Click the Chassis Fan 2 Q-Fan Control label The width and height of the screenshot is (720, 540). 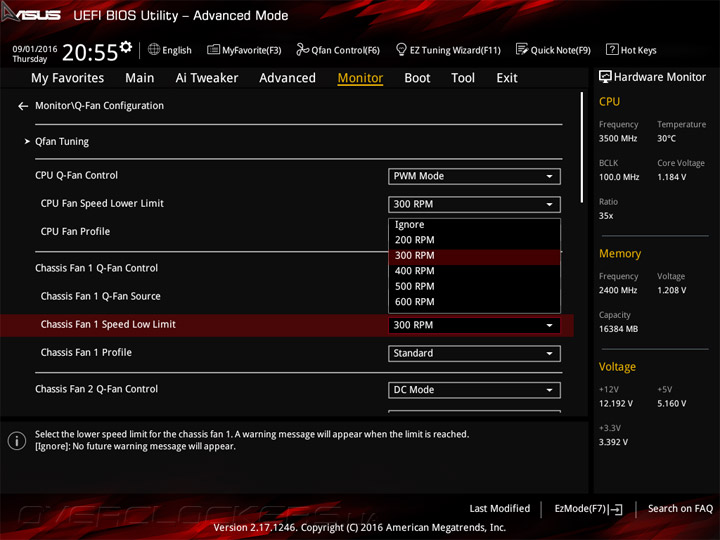(x=96, y=389)
